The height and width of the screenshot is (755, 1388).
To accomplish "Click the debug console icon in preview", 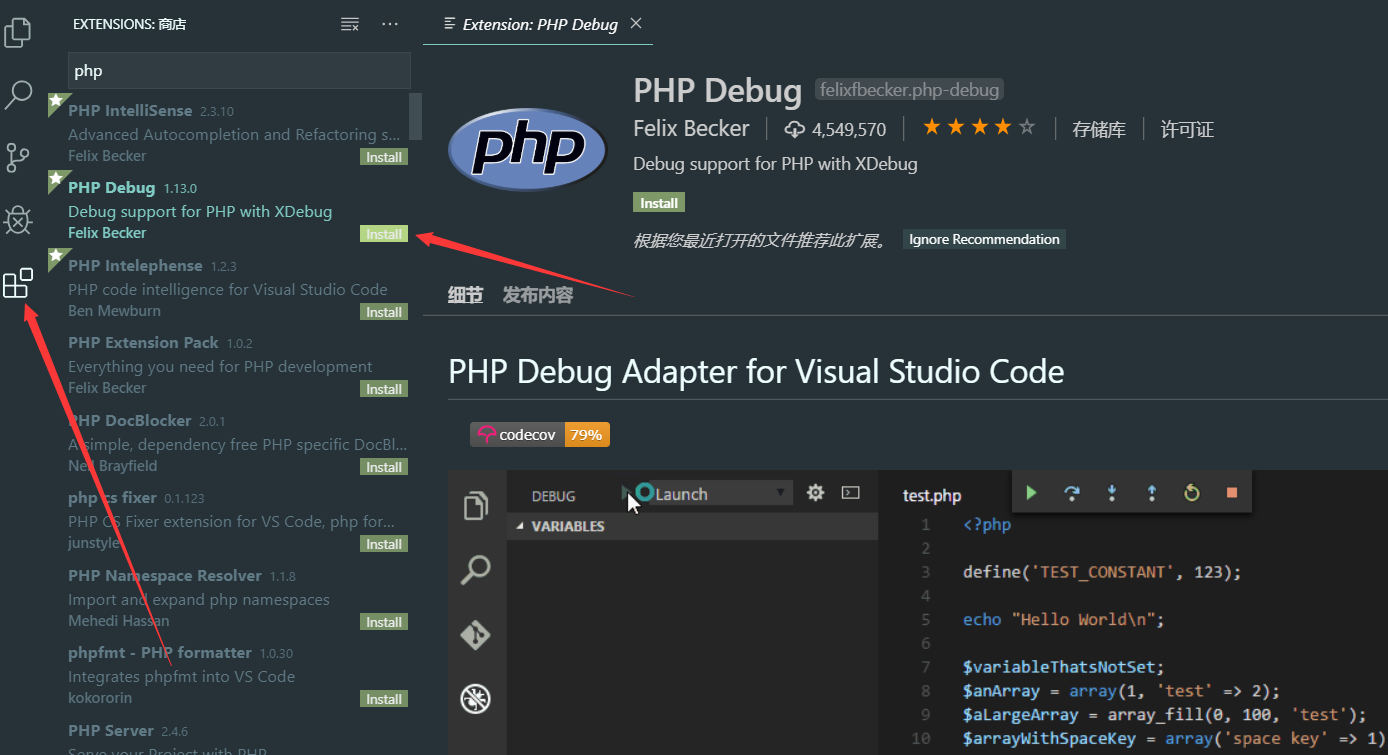I will click(x=850, y=492).
